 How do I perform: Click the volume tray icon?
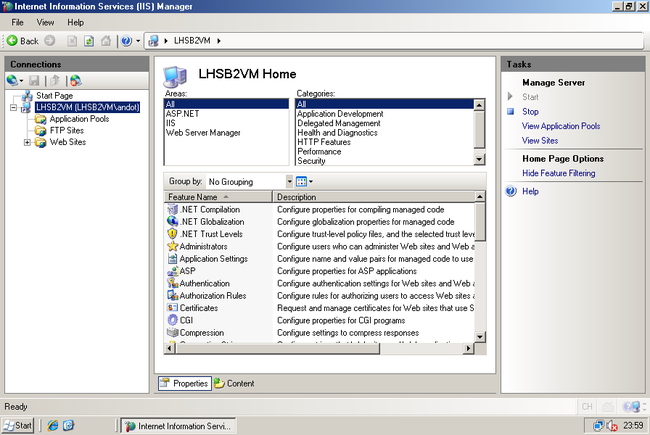point(612,426)
